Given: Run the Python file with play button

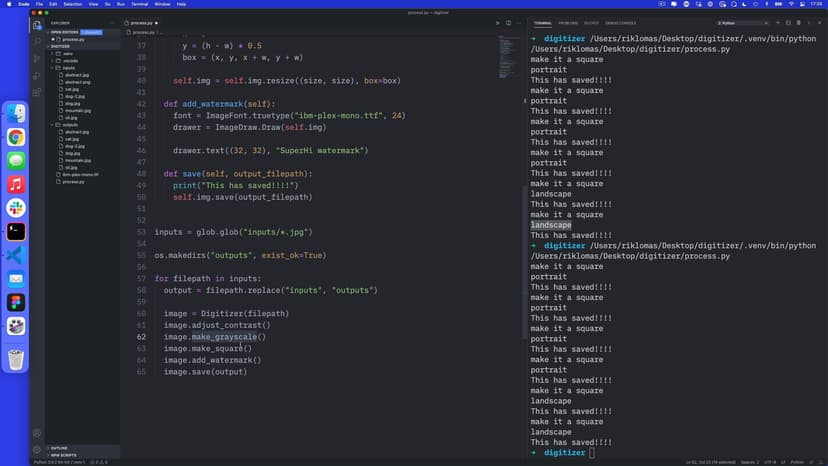Looking at the screenshot, I should pos(497,22).
